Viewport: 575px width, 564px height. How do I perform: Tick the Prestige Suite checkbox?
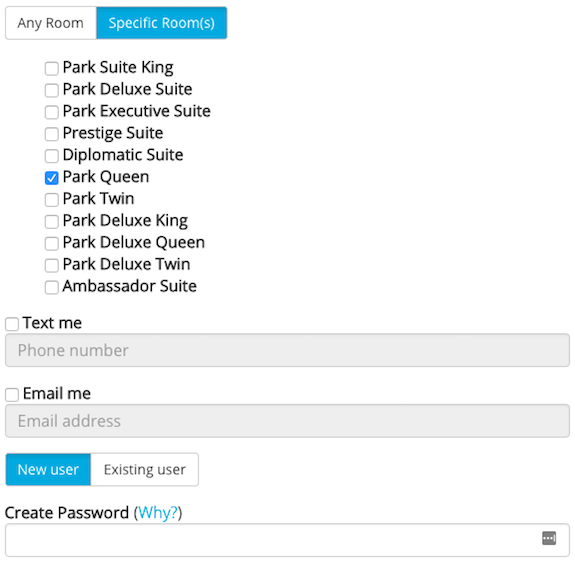[x=51, y=134]
